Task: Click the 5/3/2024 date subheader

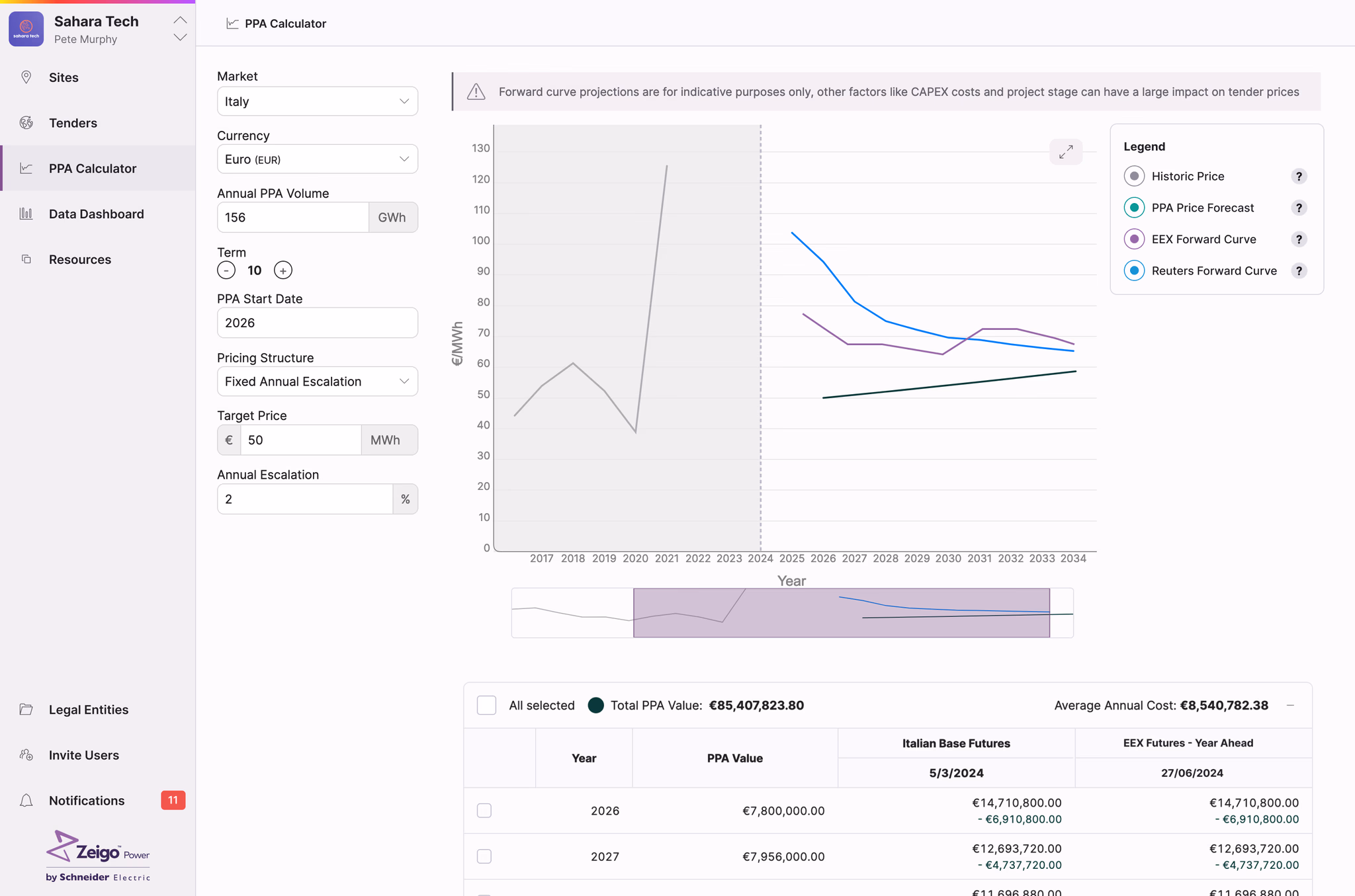Action: tap(956, 773)
